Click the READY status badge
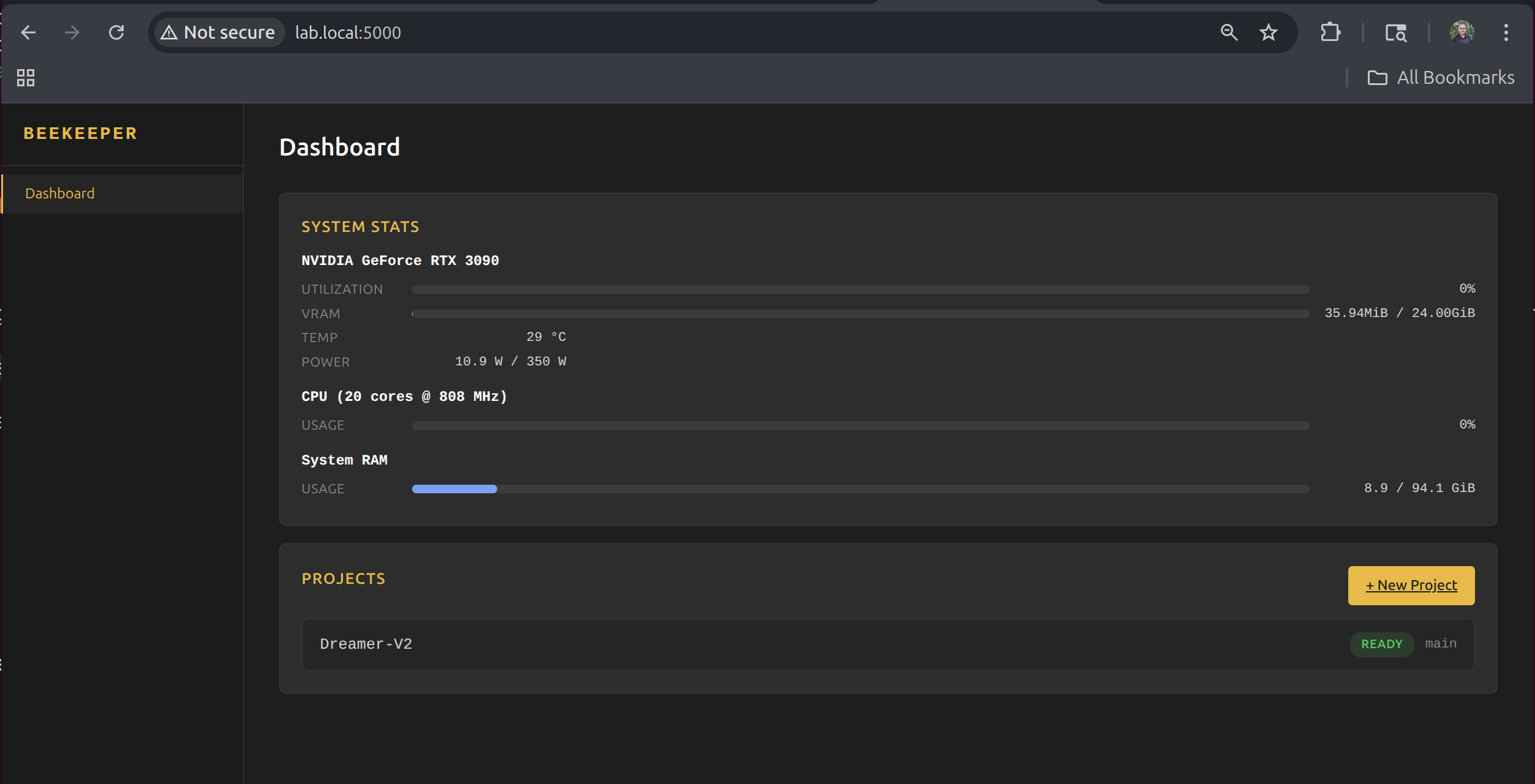Screen dimensions: 1535x784 (1381, 644)
